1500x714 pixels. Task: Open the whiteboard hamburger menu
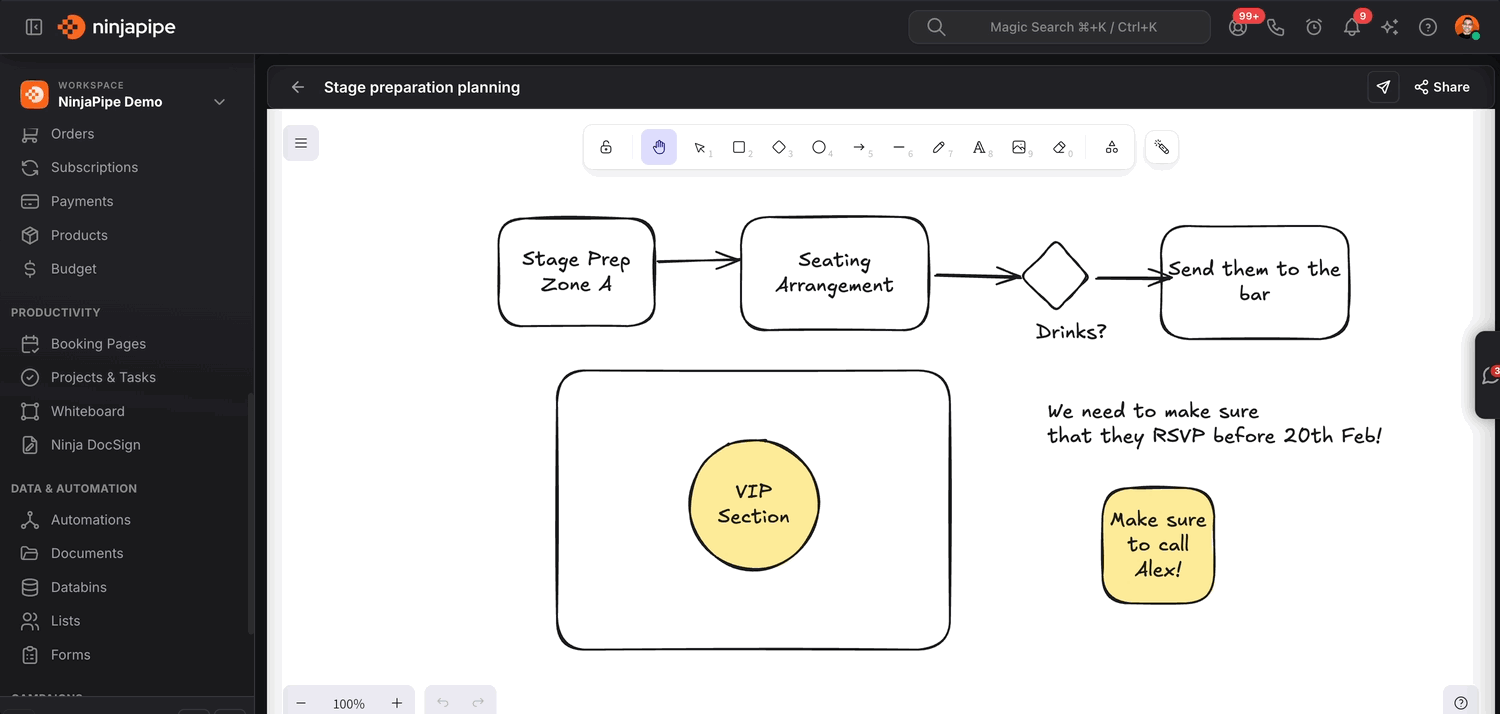[301, 143]
